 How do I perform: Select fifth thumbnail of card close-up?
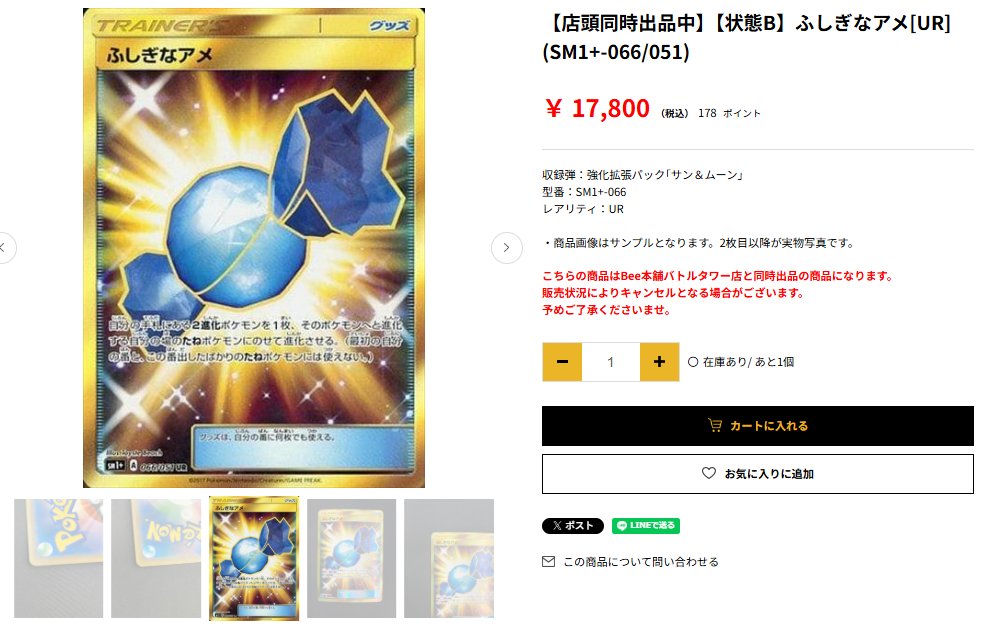[x=449, y=558]
